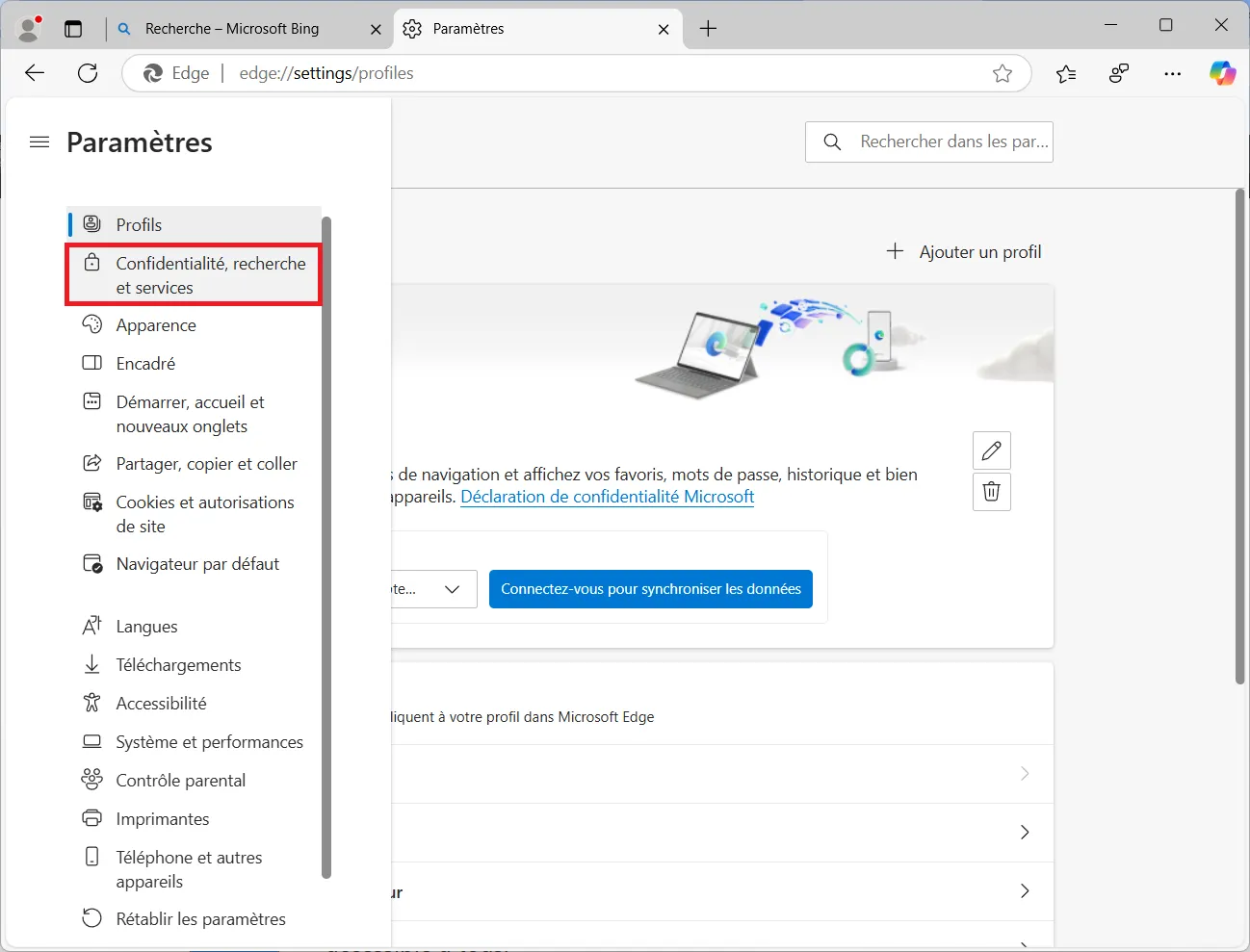1250x952 pixels.
Task: Click the pencil edit profile icon
Action: coord(992,450)
